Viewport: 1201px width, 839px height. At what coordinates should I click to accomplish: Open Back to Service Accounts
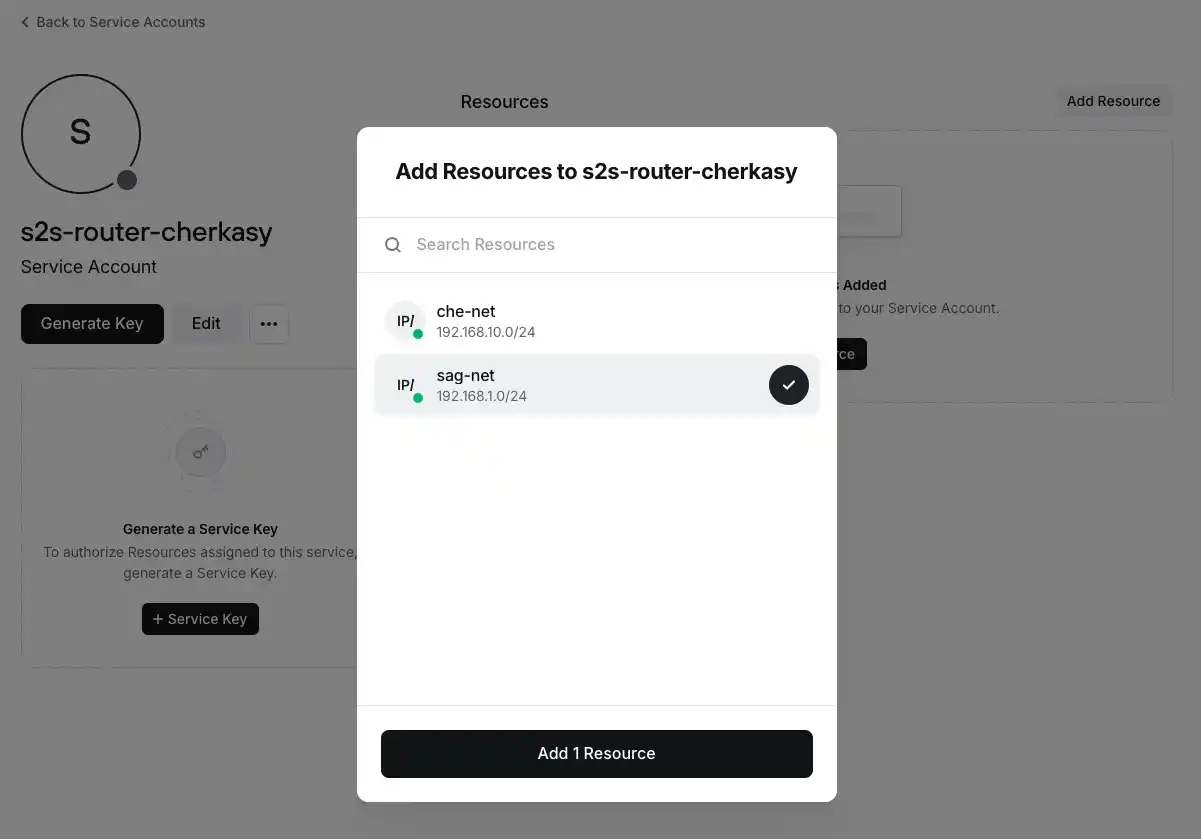(x=120, y=21)
